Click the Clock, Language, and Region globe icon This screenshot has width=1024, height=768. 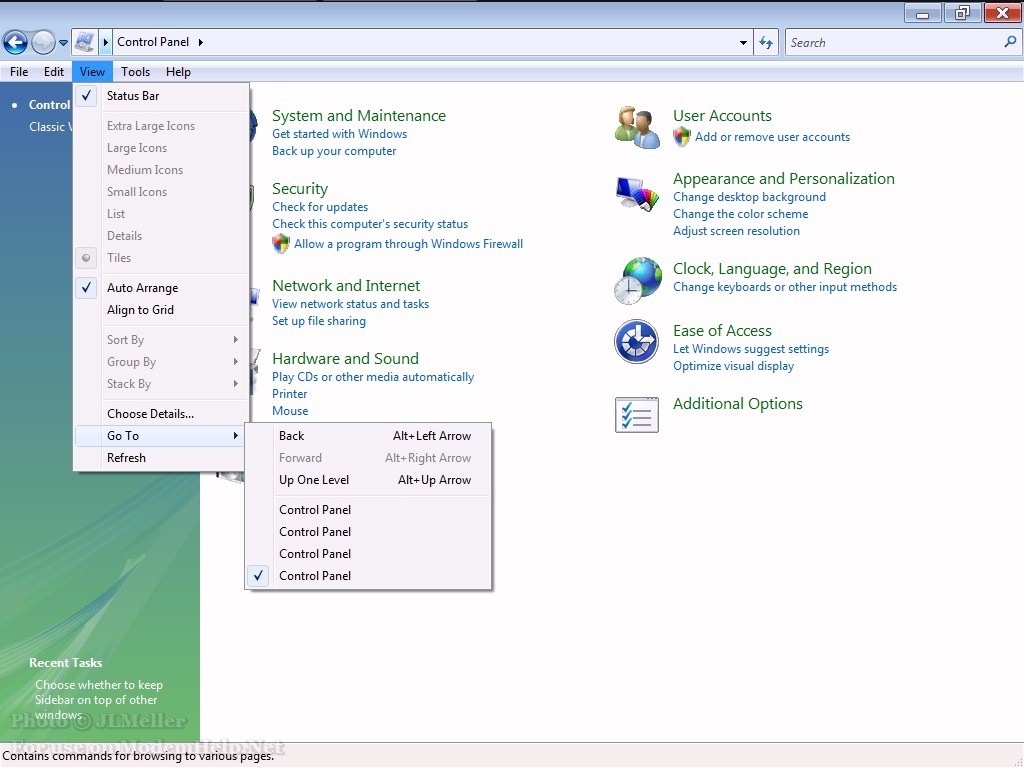637,280
